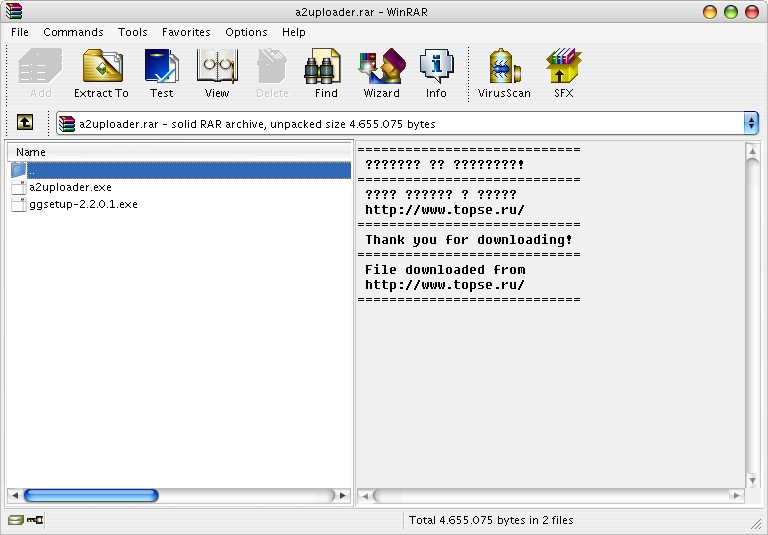Create SFX self-extracting archive
Screen dimensions: 768x535
564,73
